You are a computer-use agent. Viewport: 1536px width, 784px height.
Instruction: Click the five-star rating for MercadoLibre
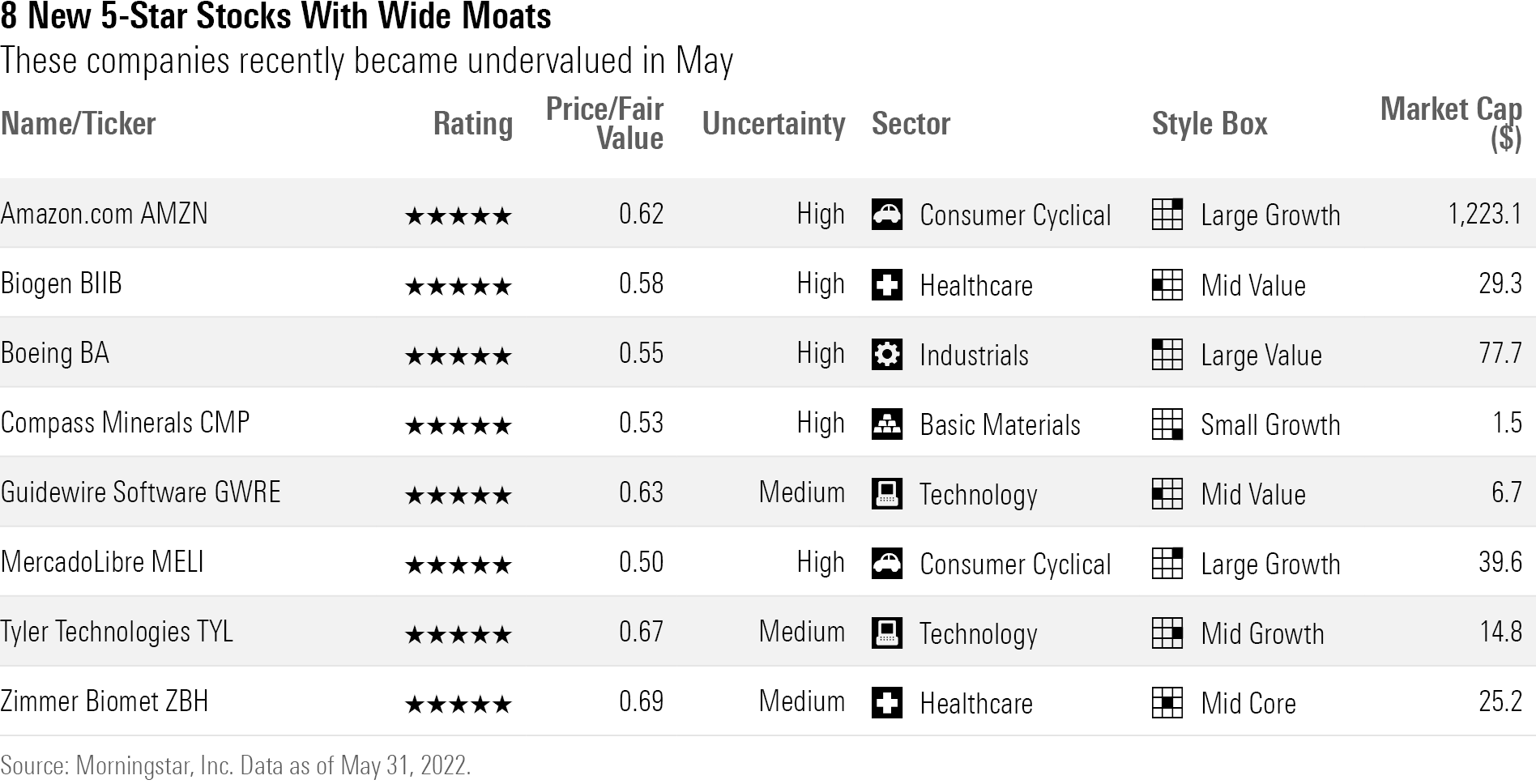(458, 565)
